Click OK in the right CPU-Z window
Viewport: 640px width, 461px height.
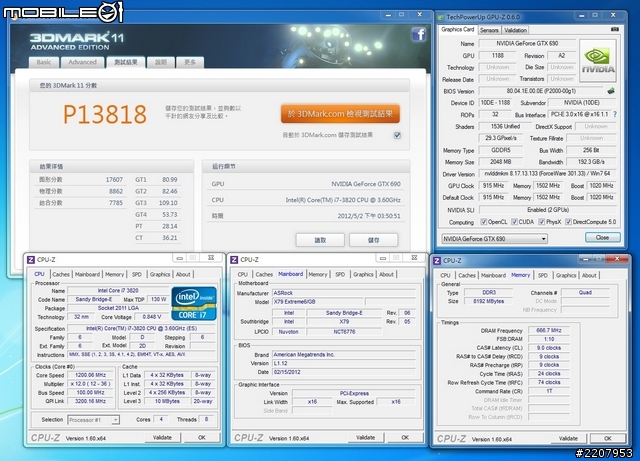coord(608,438)
